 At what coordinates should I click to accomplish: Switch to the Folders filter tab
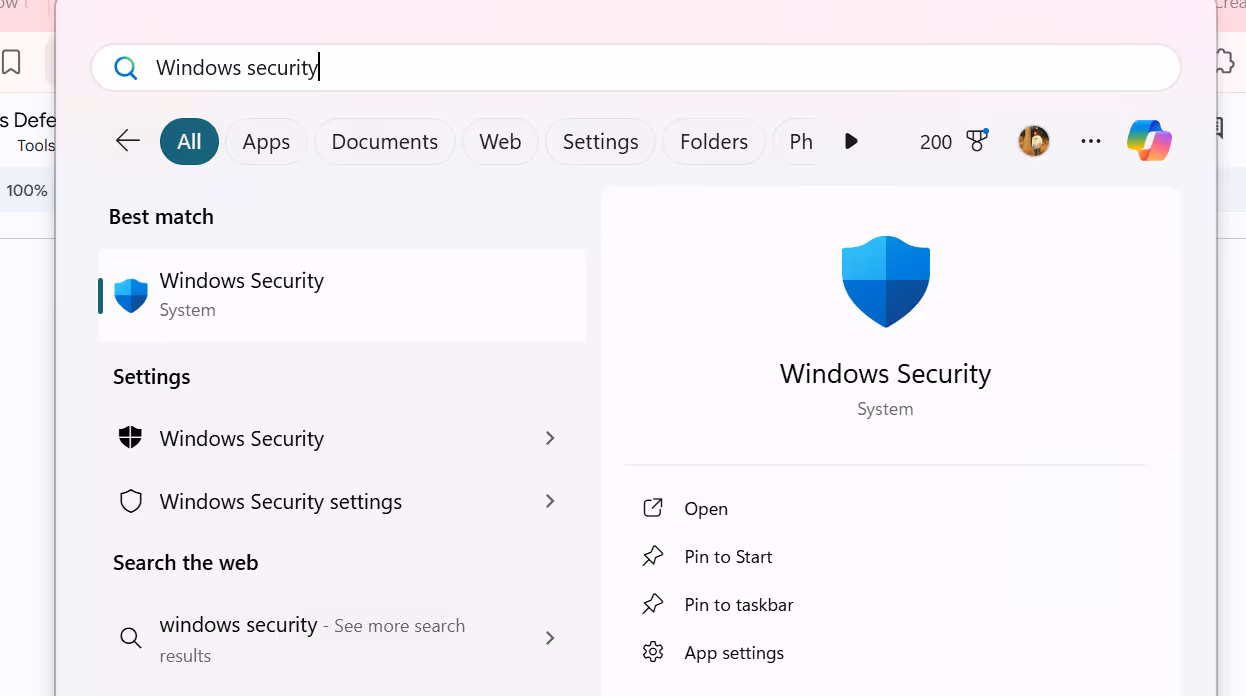click(x=714, y=141)
